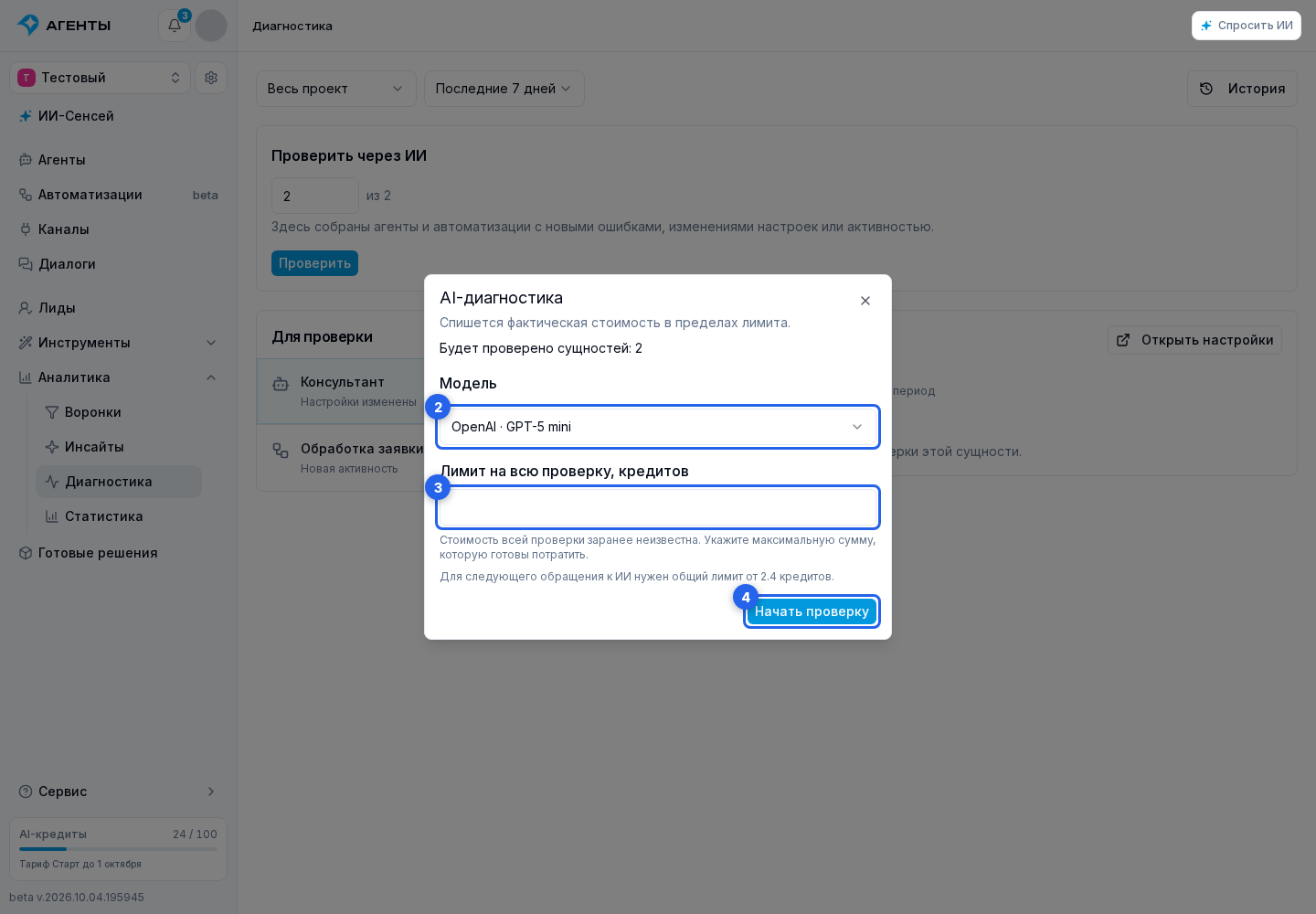
Task: Open the Весь проект filter dropdown
Action: (336, 89)
